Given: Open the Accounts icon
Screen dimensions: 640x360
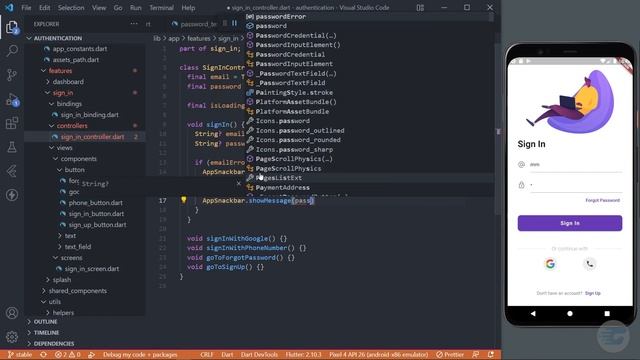Looking at the screenshot, I should (12, 313).
